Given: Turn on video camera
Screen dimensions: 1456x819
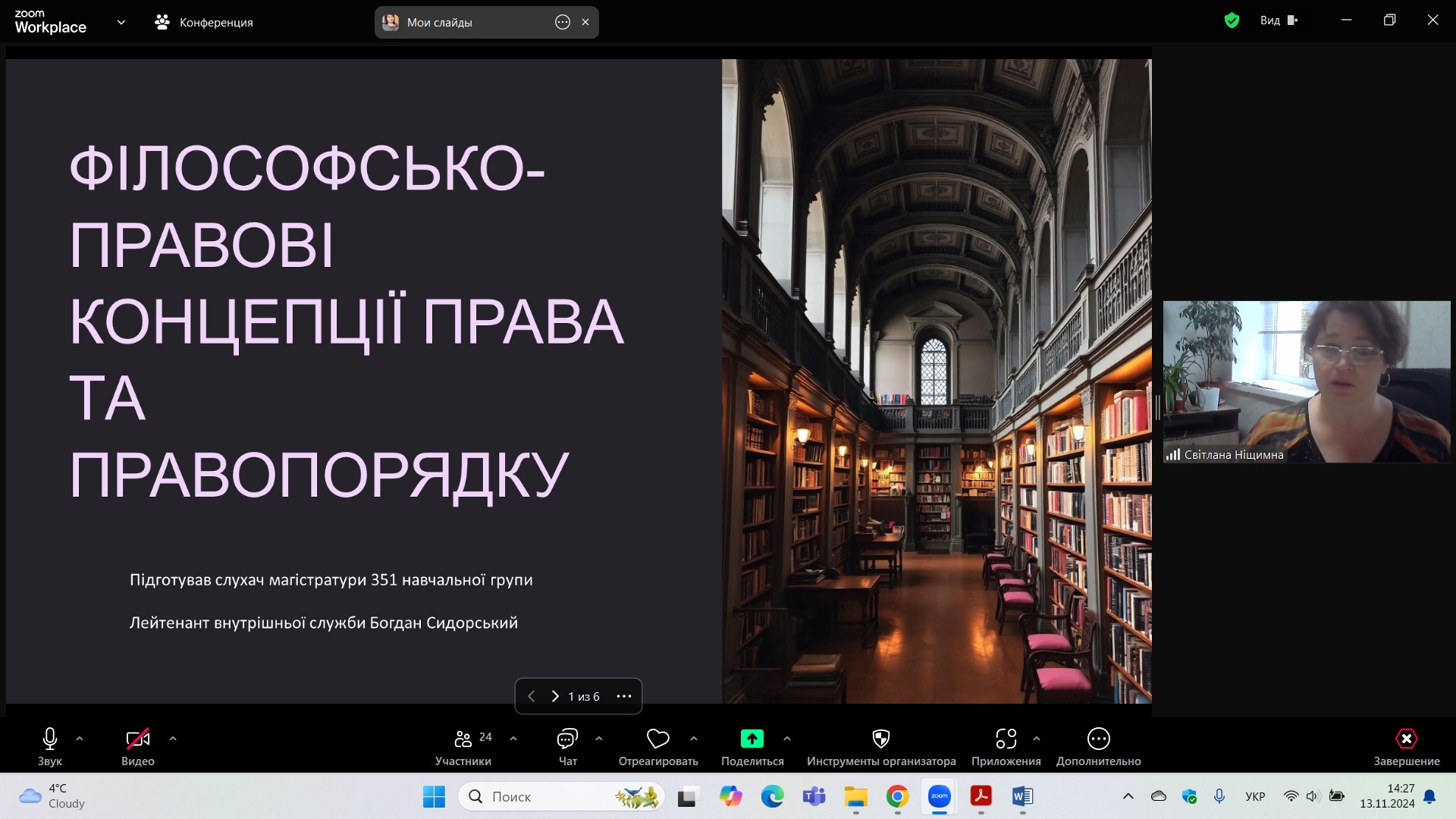Looking at the screenshot, I should pos(137,739).
